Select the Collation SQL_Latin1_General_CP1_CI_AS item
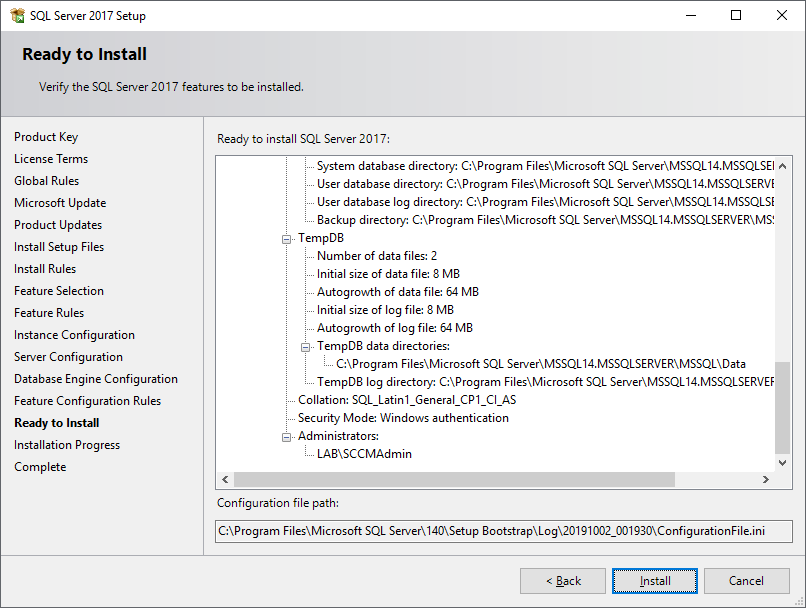The height and width of the screenshot is (608, 806). point(406,400)
